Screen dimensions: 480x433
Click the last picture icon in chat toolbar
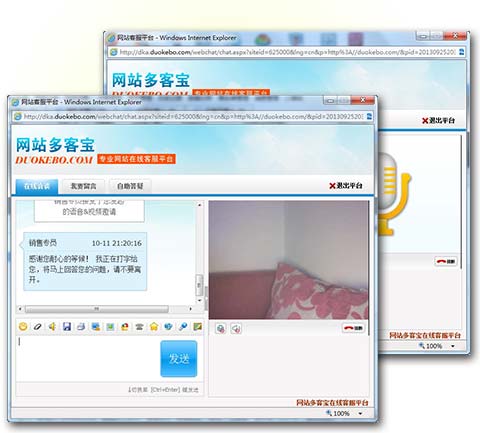198,326
